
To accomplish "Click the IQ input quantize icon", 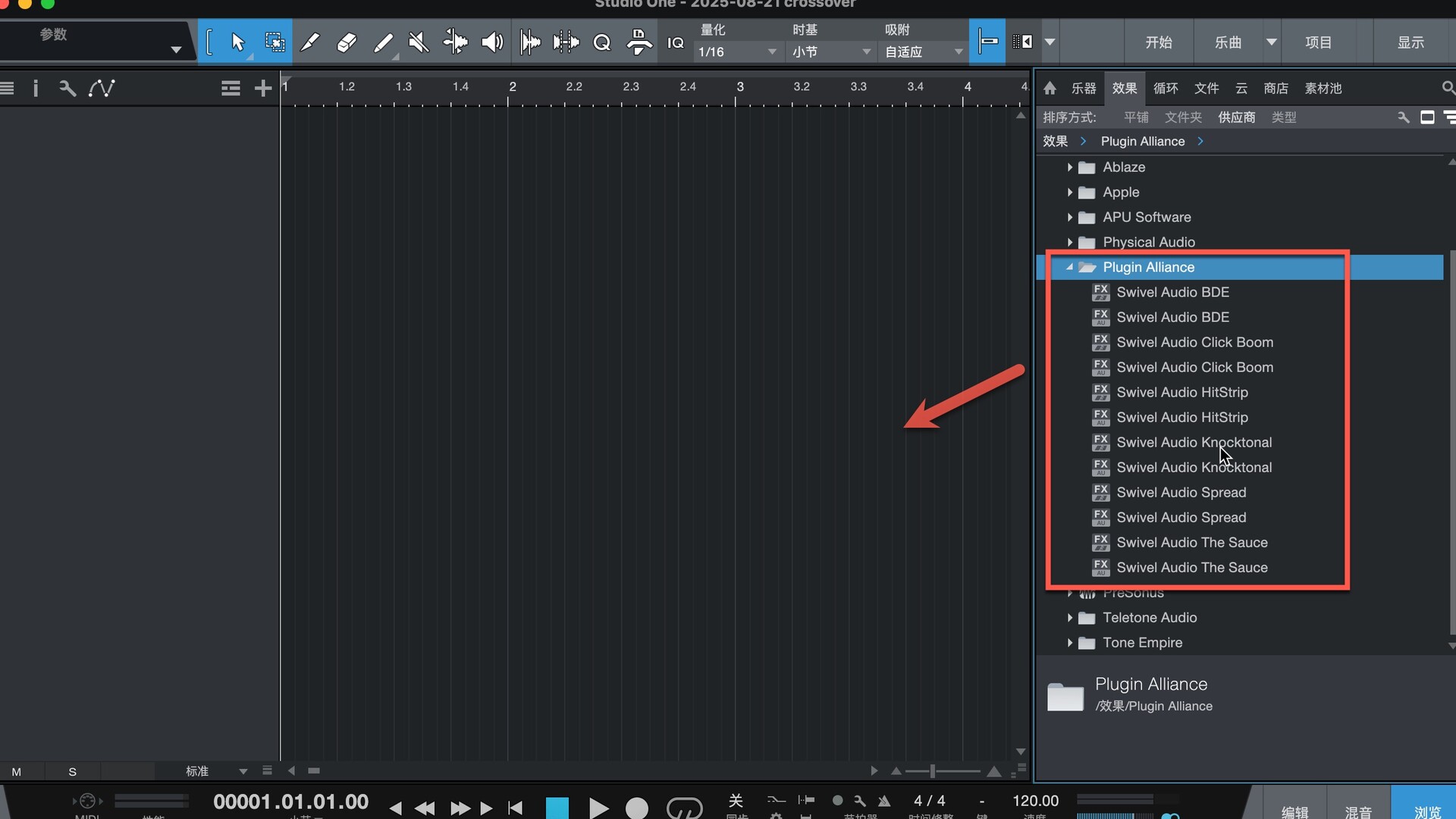I will (675, 42).
